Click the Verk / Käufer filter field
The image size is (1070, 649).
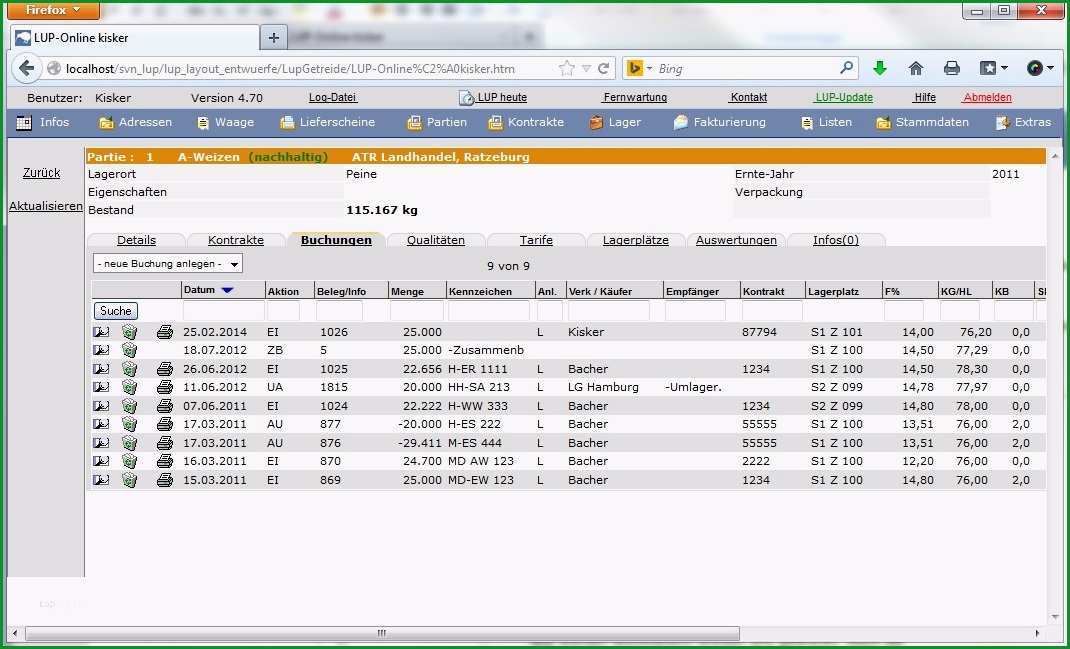[x=609, y=311]
